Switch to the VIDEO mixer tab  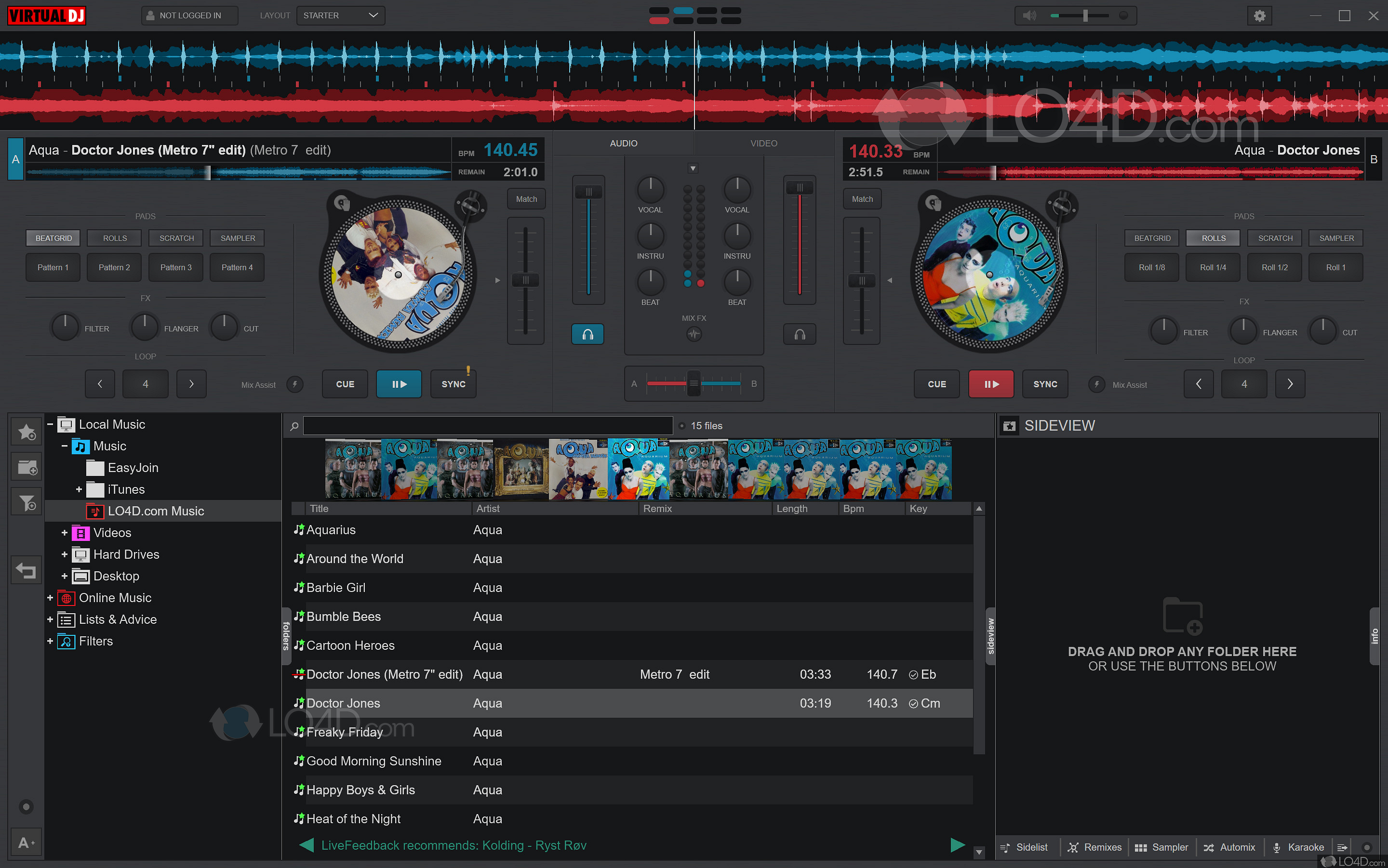tap(764, 144)
